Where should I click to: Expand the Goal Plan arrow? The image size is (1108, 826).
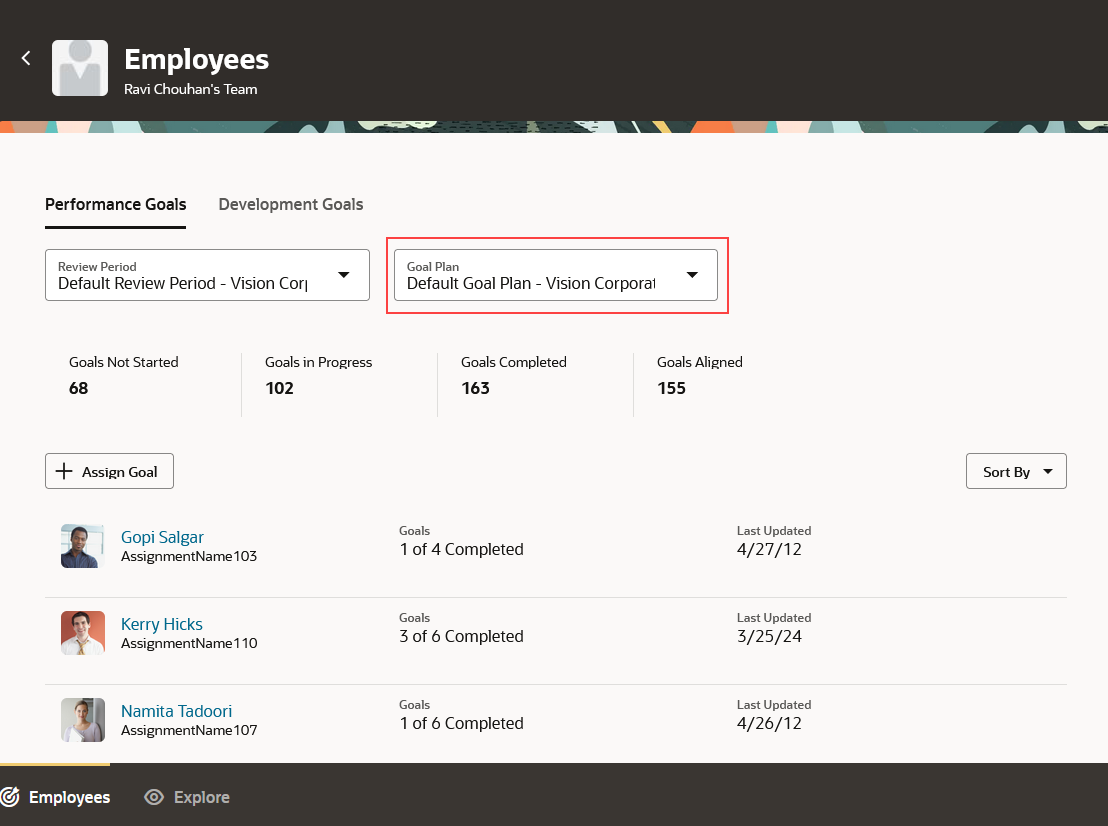(692, 275)
